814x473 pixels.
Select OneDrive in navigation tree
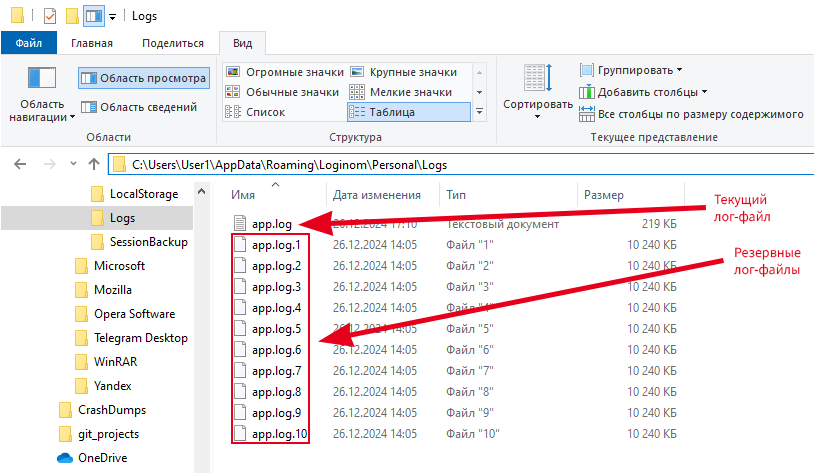(92, 457)
